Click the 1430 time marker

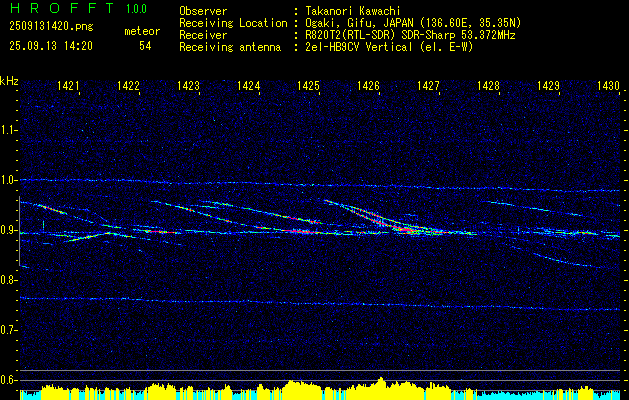609,85
